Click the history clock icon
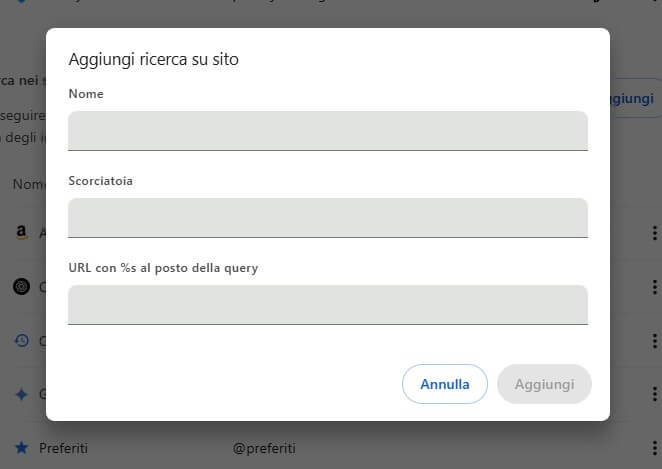Image resolution: width=662 pixels, height=469 pixels. [x=21, y=341]
